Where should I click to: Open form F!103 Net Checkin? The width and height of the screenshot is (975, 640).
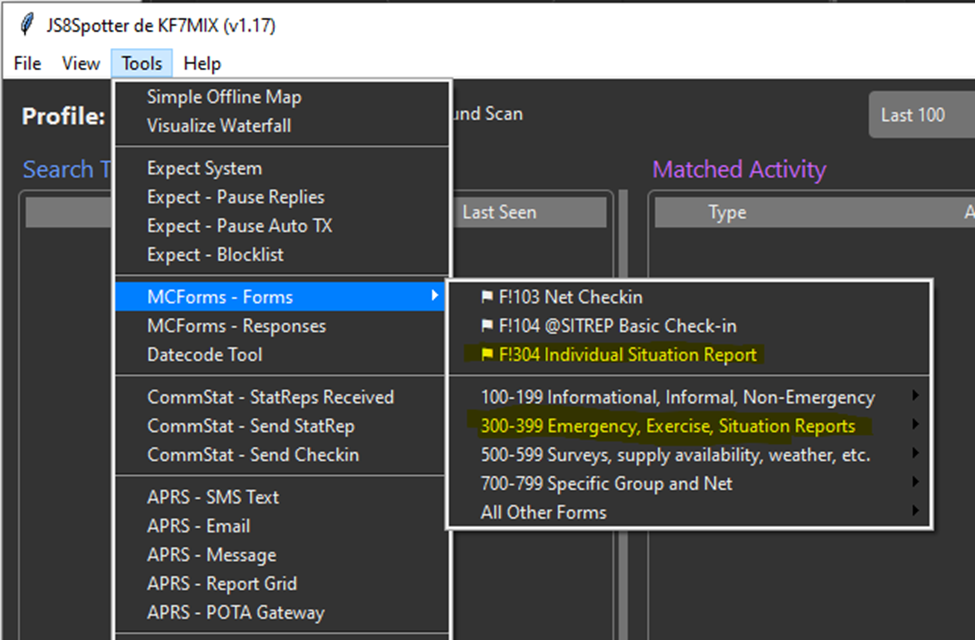[x=689, y=297]
